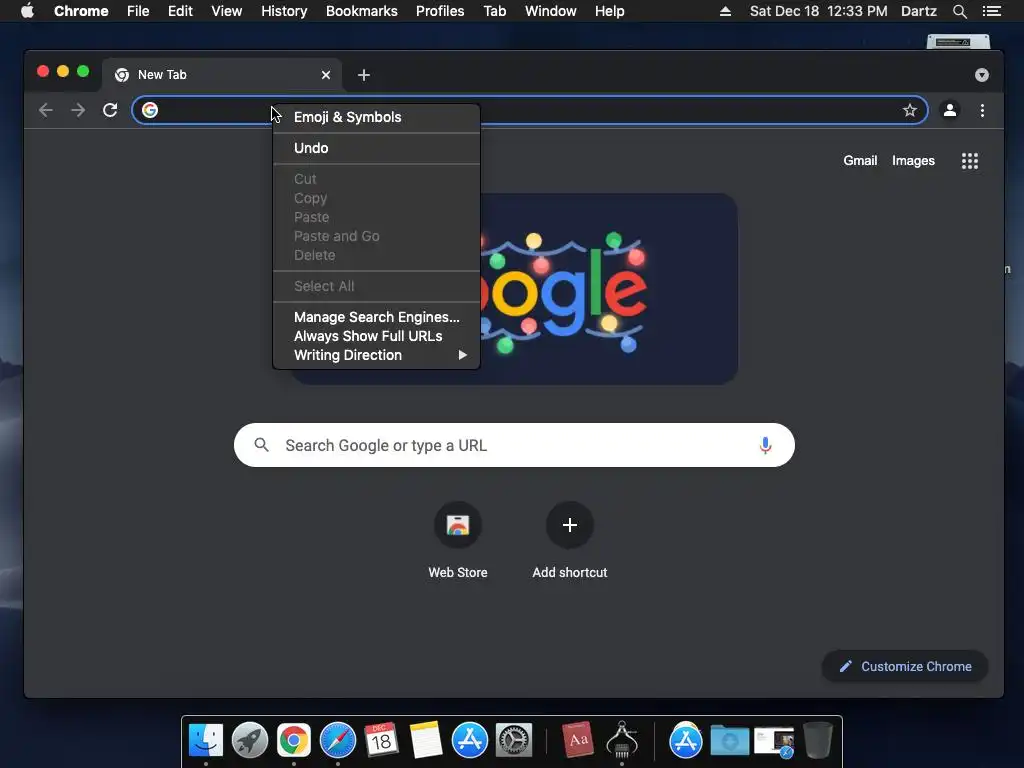Open the App Store icon beside the Downloads folder in the Dock

685,741
